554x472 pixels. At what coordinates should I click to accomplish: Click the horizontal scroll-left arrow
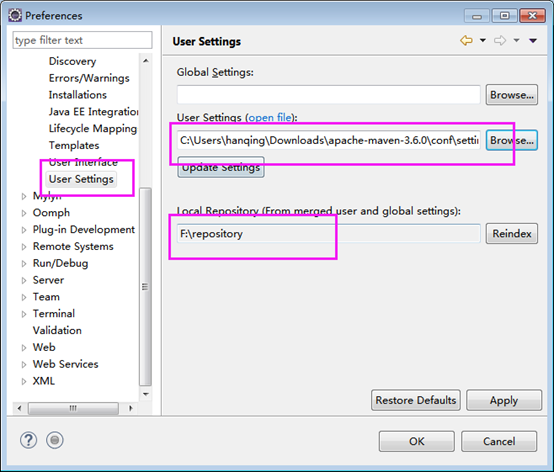tap(19, 408)
